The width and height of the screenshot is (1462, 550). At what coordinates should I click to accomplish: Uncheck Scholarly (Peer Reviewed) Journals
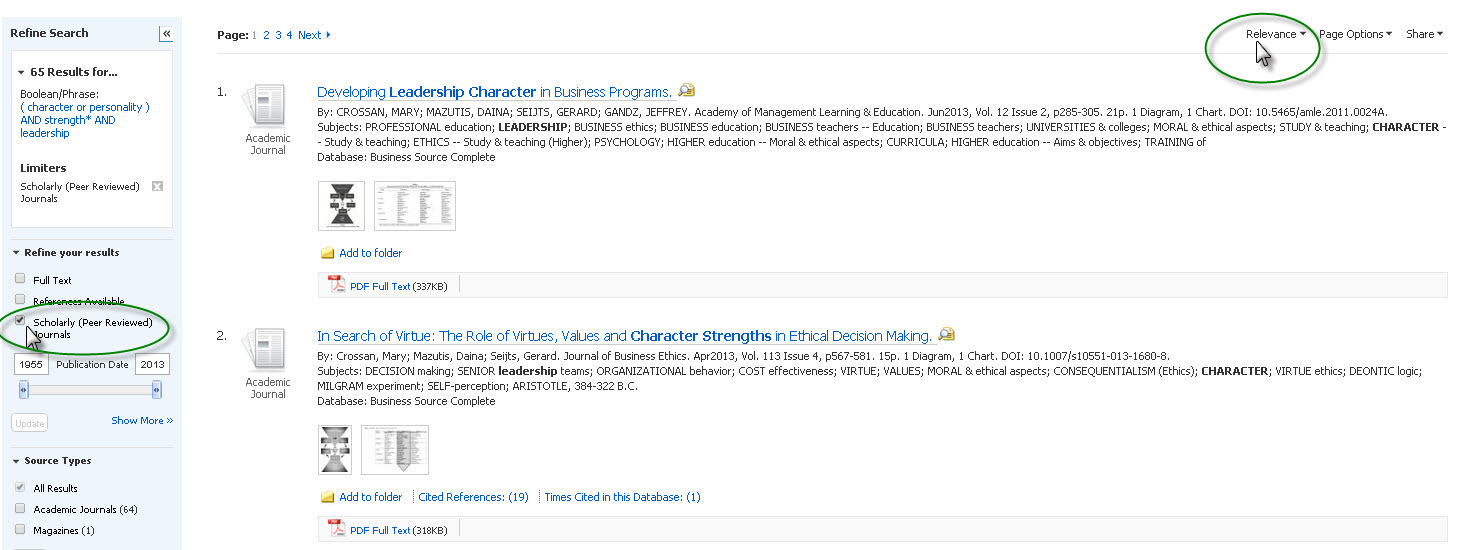point(20,321)
